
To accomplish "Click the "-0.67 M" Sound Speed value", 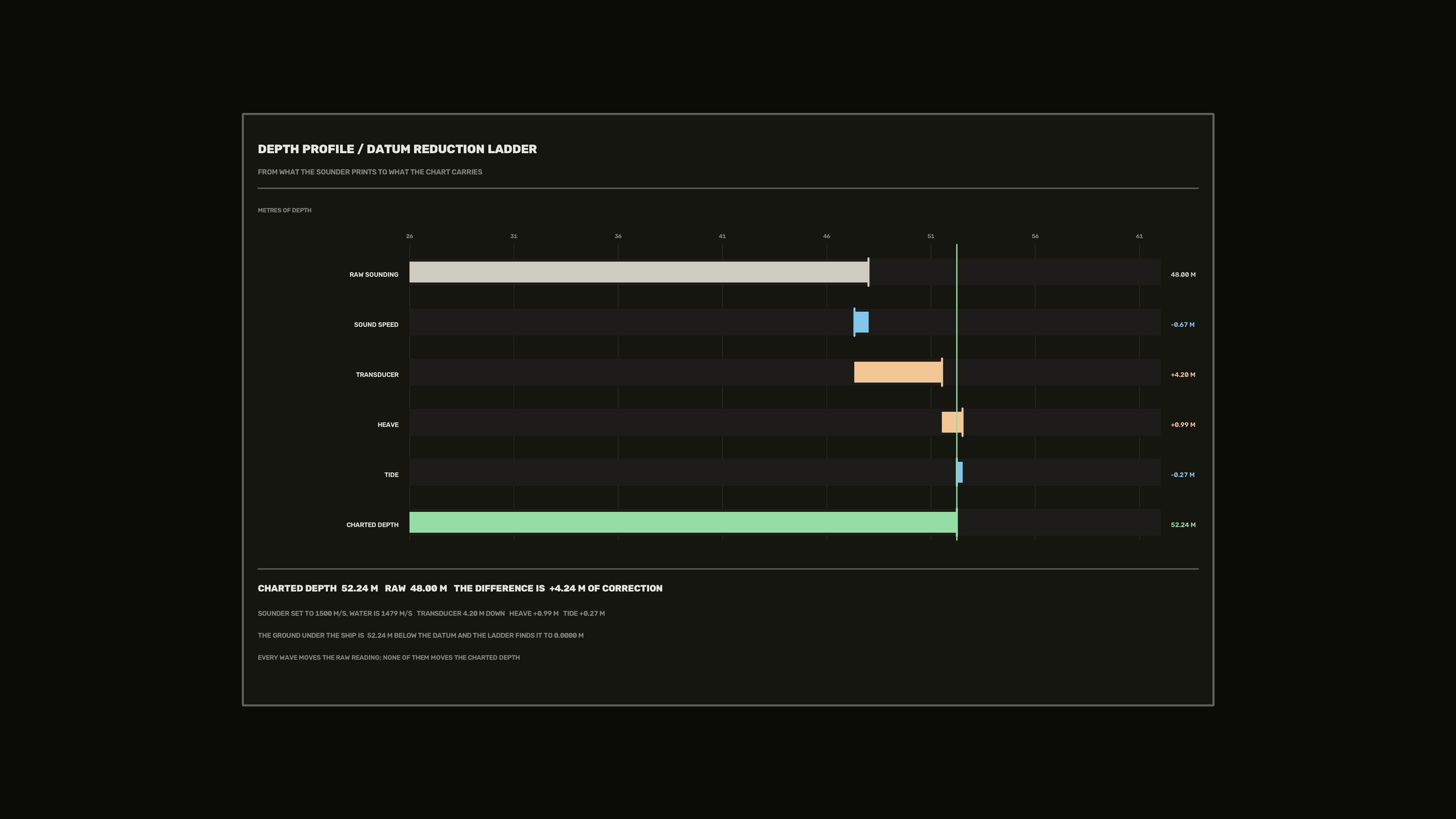I will point(1183,325).
